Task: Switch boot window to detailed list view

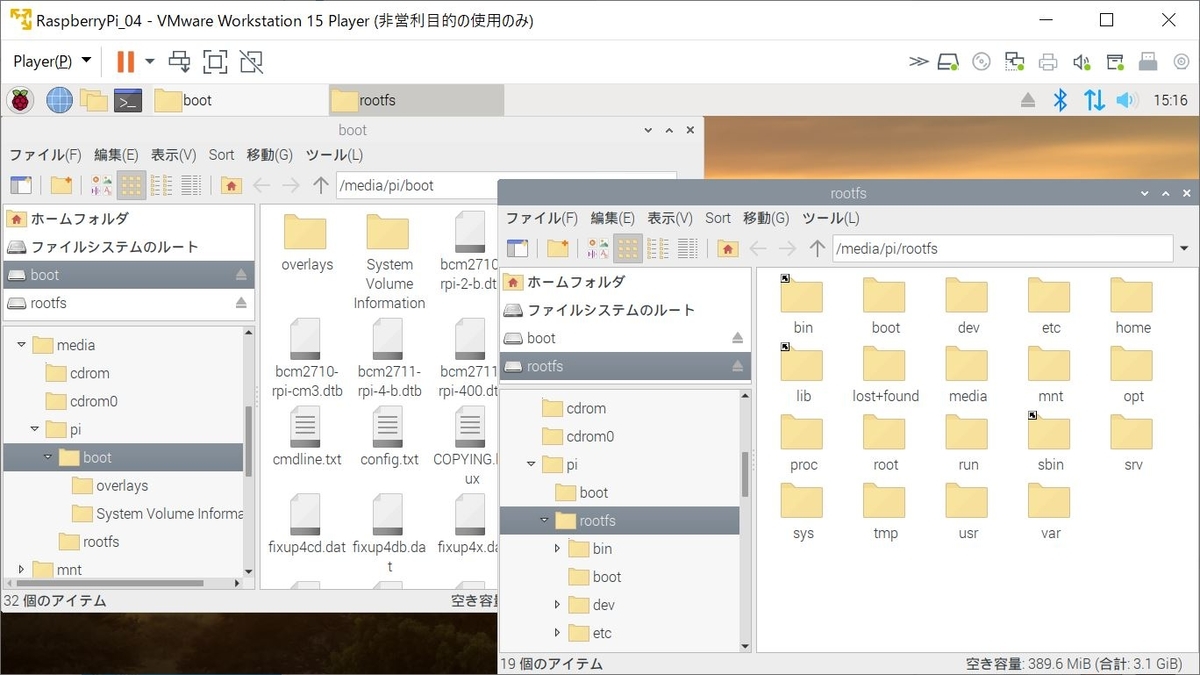Action: 191,185
